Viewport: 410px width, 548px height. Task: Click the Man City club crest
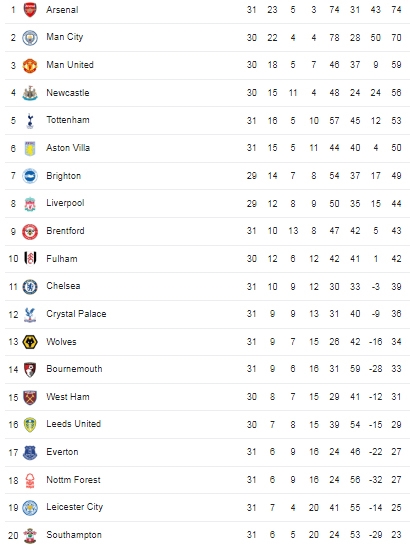tap(30, 38)
